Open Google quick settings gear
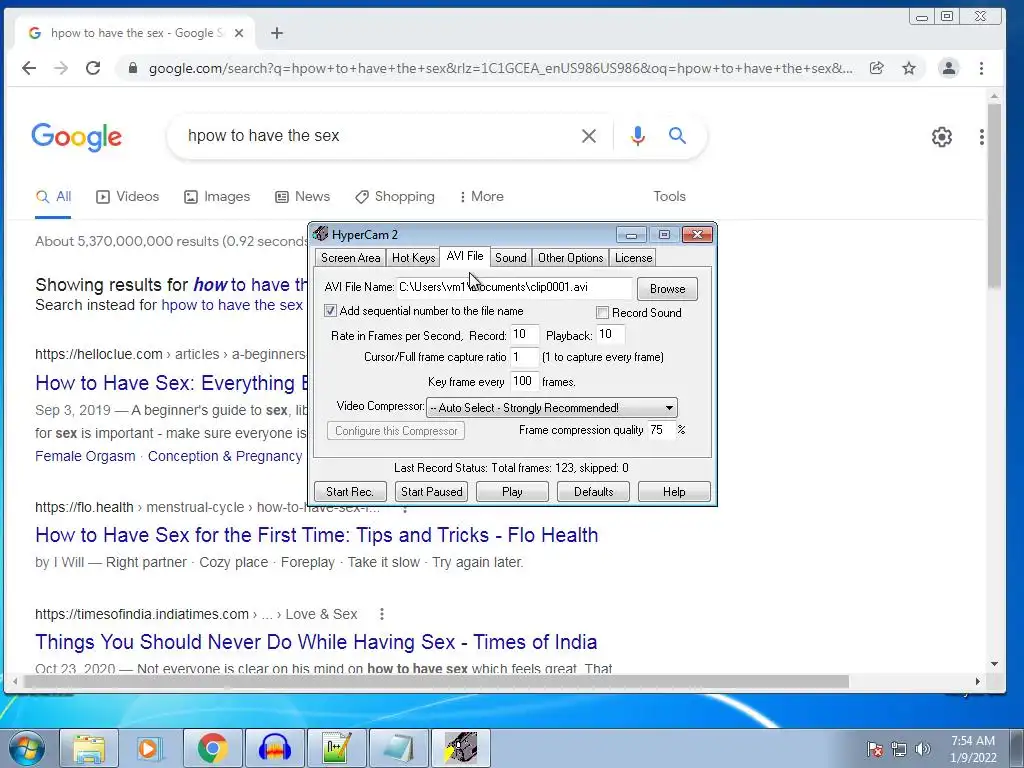 941,136
